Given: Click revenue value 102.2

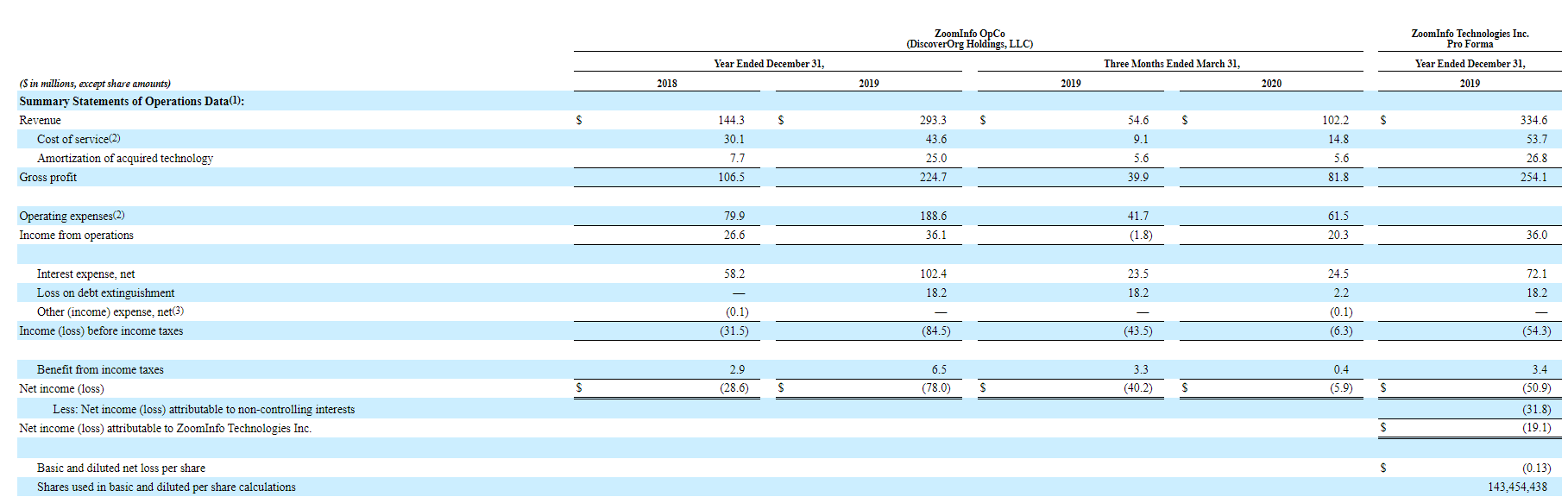Looking at the screenshot, I should coord(1335,120).
